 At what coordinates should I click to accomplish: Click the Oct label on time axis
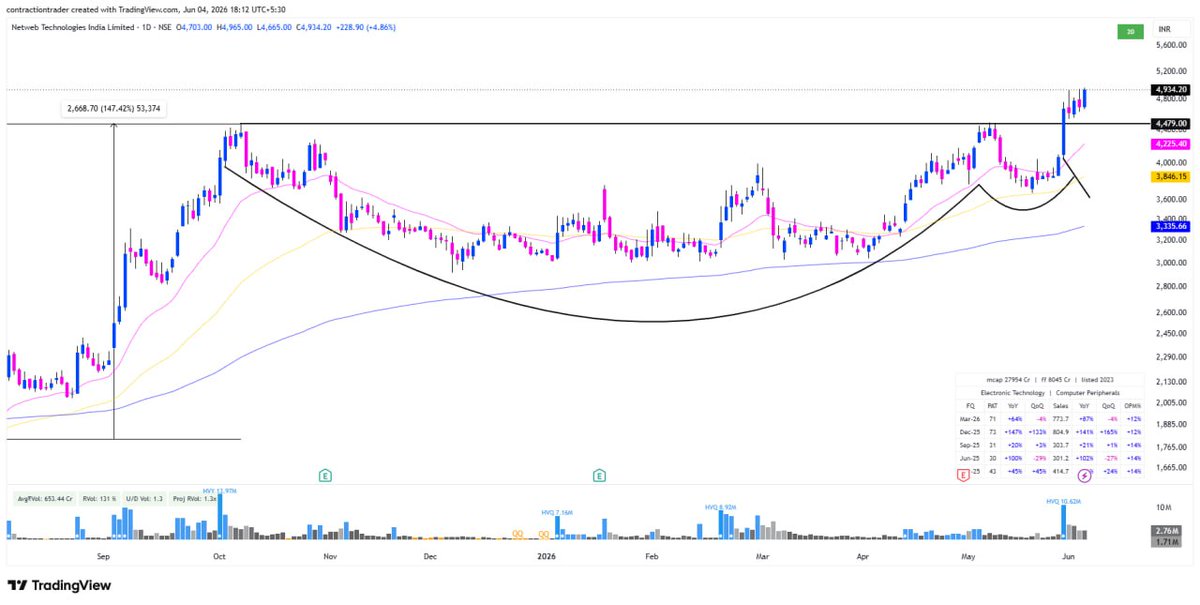[220, 555]
